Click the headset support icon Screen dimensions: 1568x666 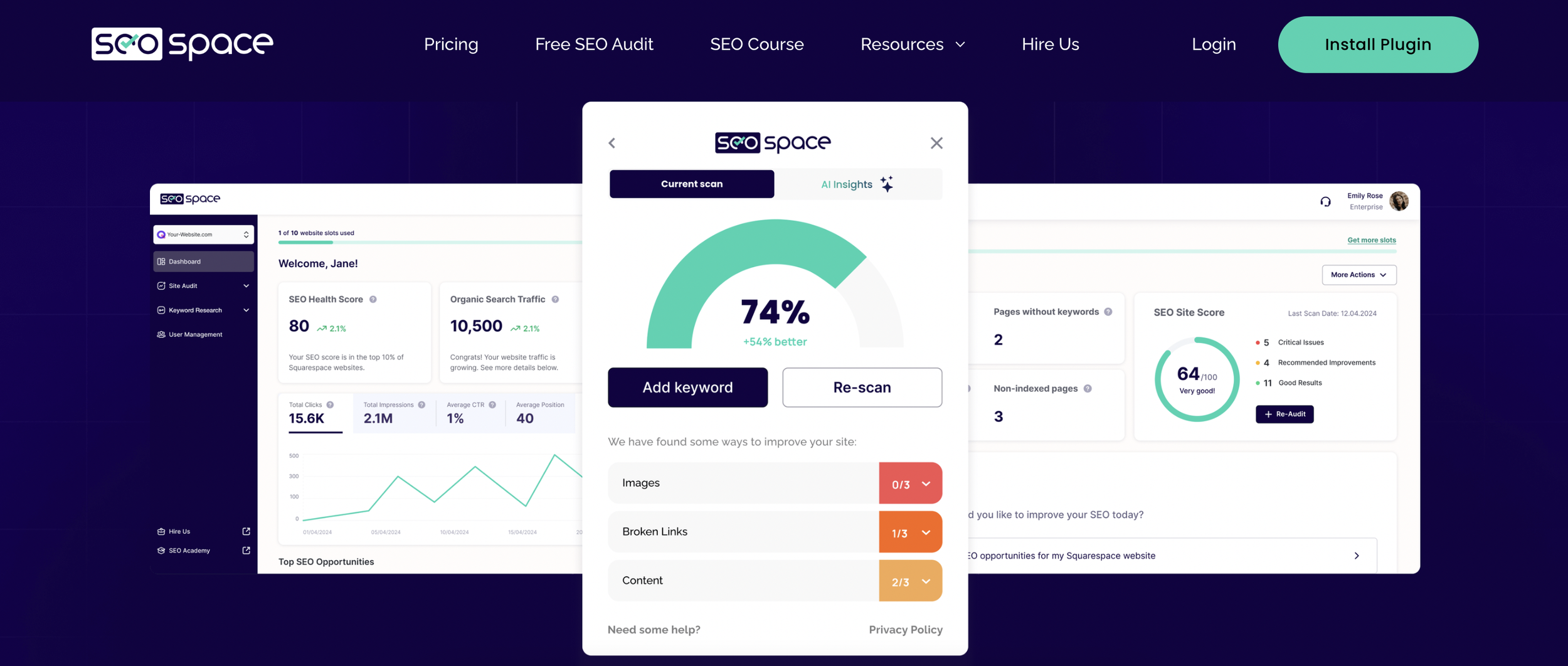(x=1325, y=201)
